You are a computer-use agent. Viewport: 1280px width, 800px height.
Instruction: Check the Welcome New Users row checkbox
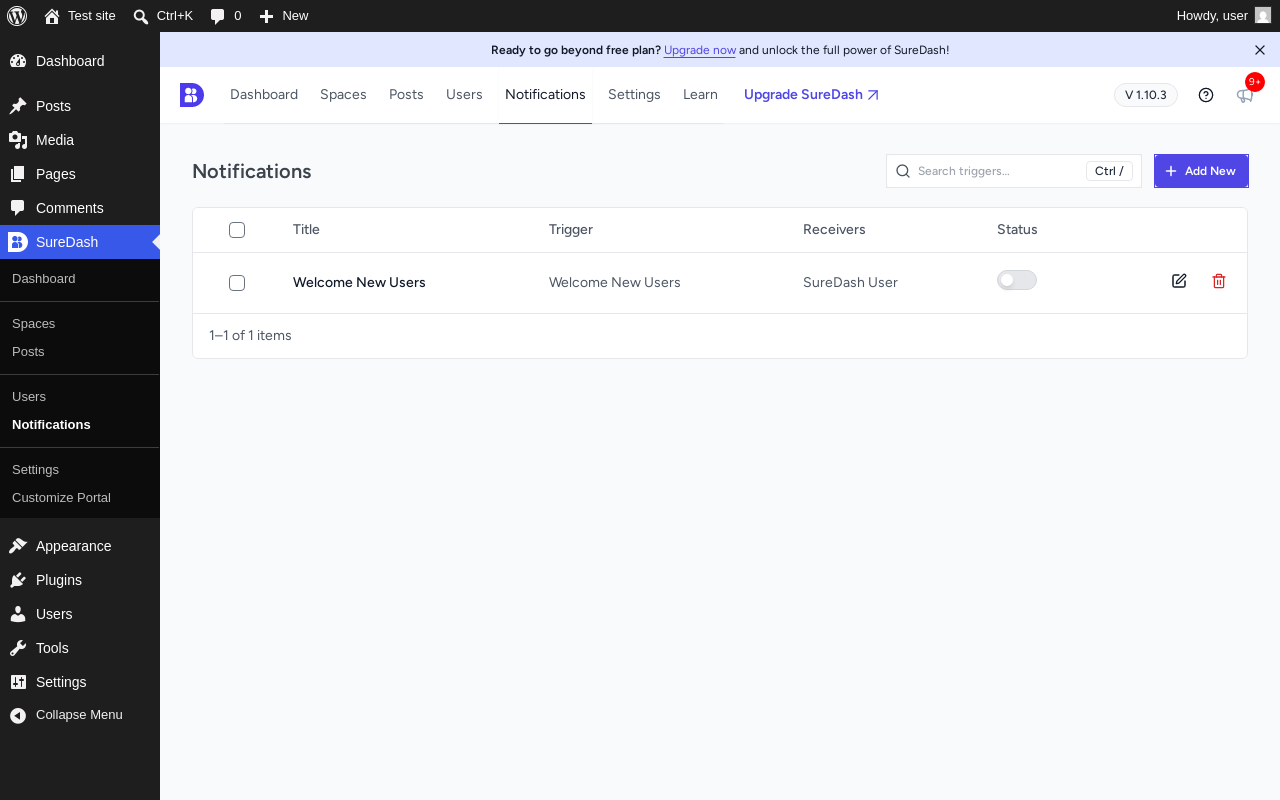coord(237,283)
